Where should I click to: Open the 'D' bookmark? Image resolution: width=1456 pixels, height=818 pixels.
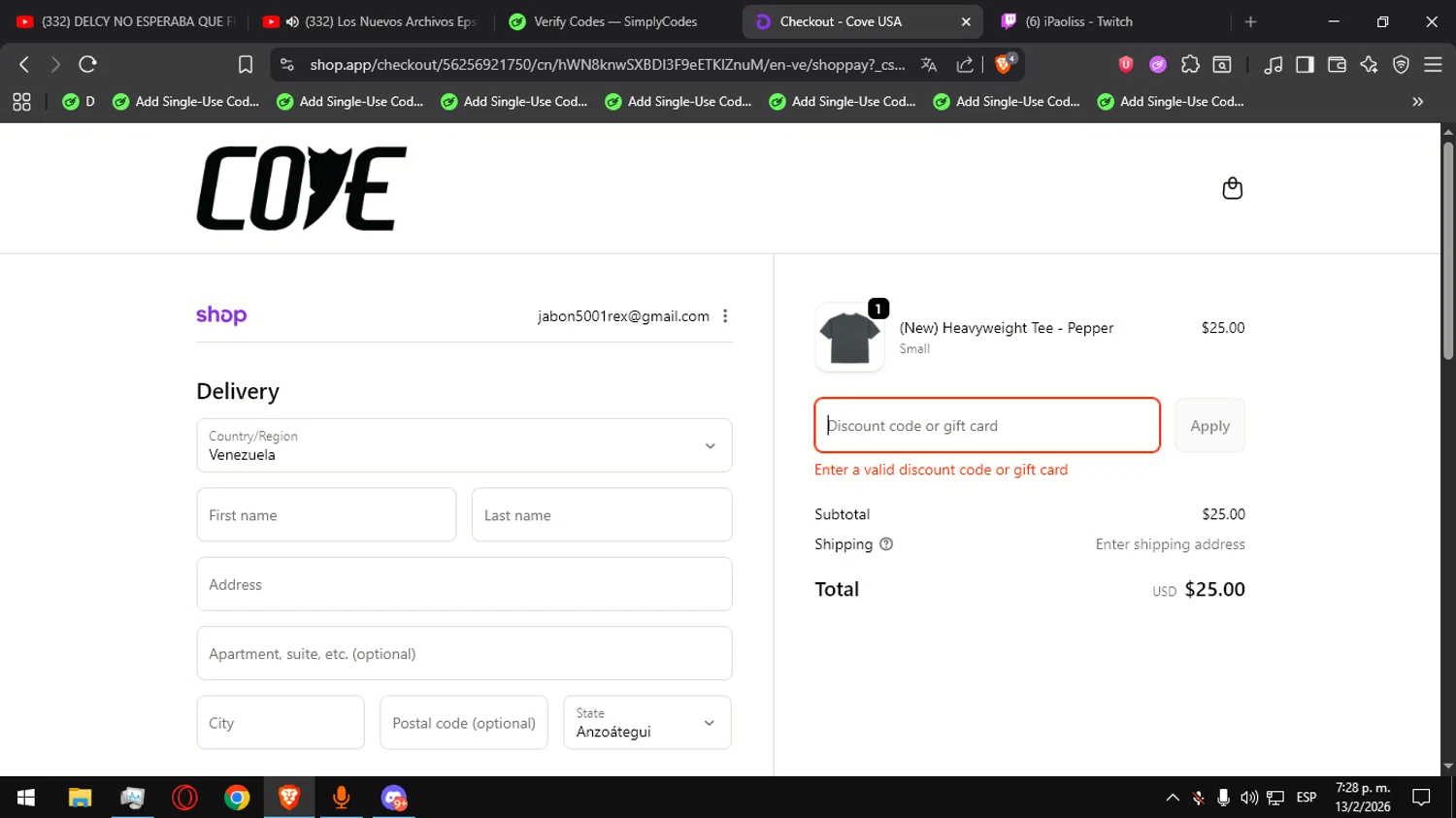point(80,101)
